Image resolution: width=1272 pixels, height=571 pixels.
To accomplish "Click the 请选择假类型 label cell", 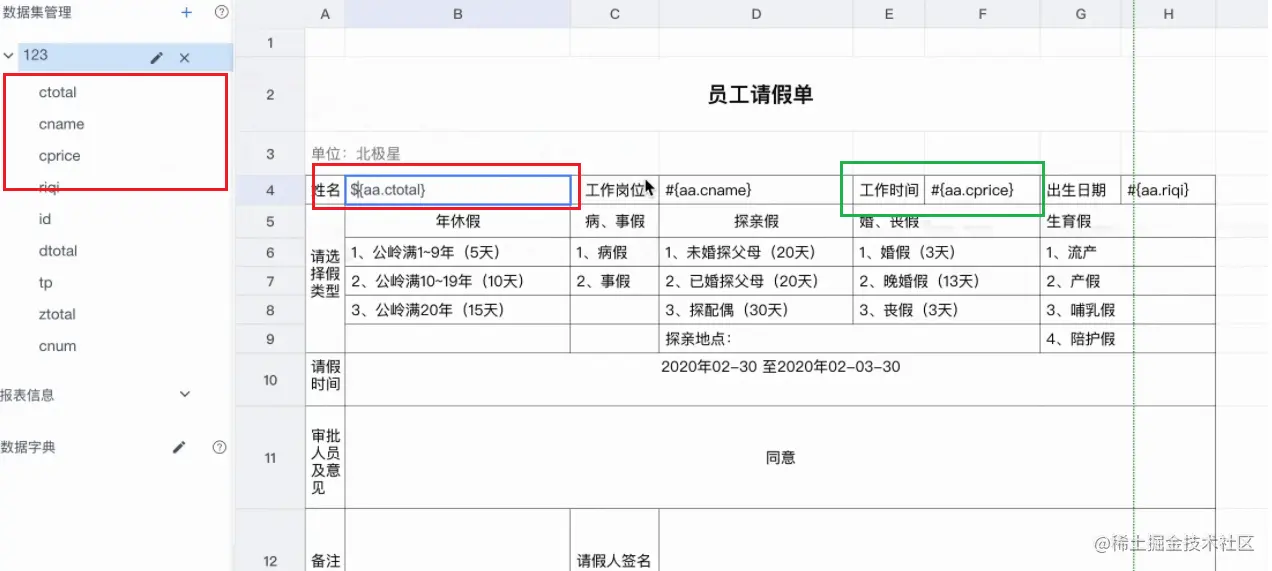I will click(326, 279).
